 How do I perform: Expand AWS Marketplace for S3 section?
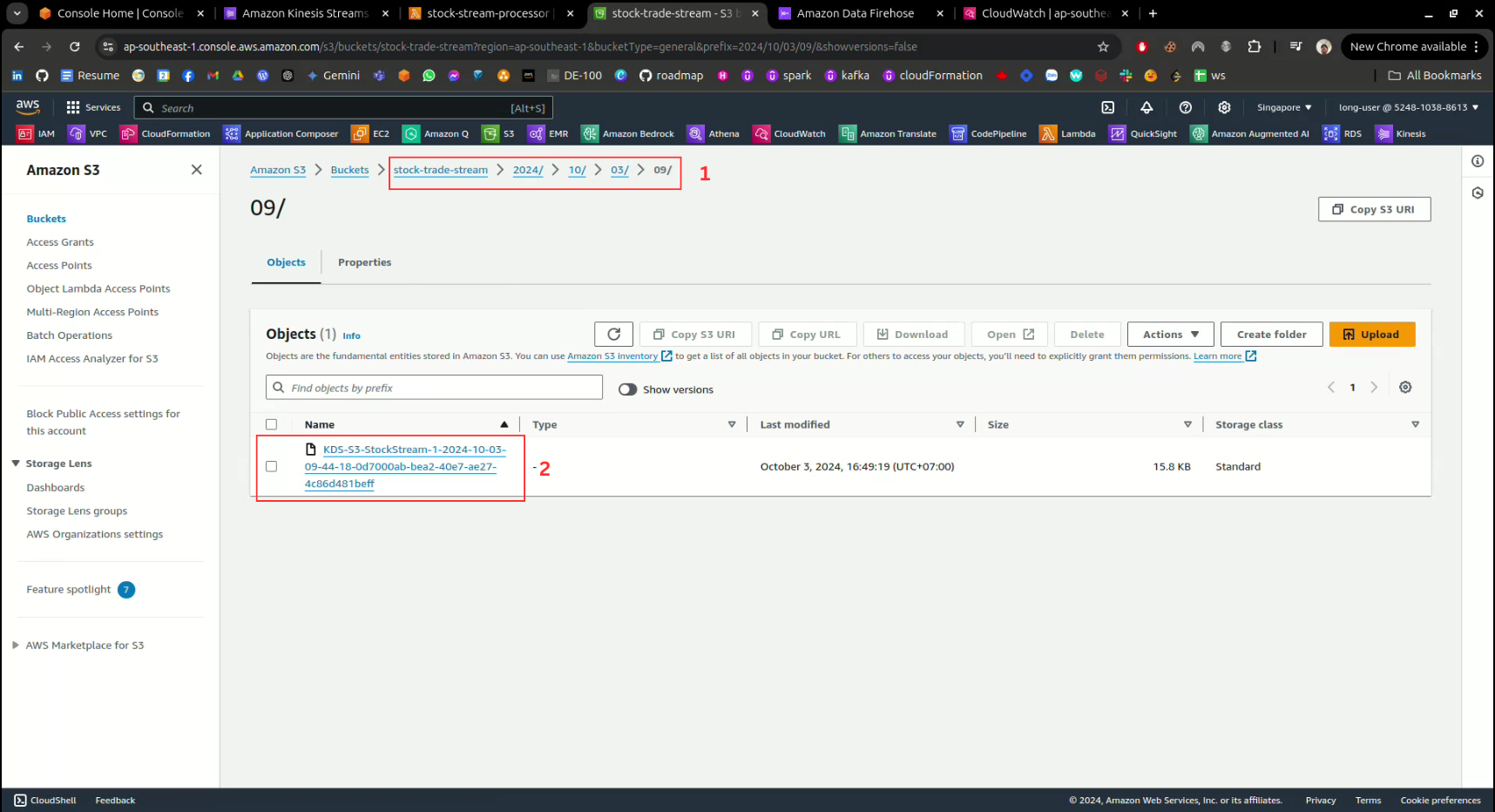(x=16, y=646)
